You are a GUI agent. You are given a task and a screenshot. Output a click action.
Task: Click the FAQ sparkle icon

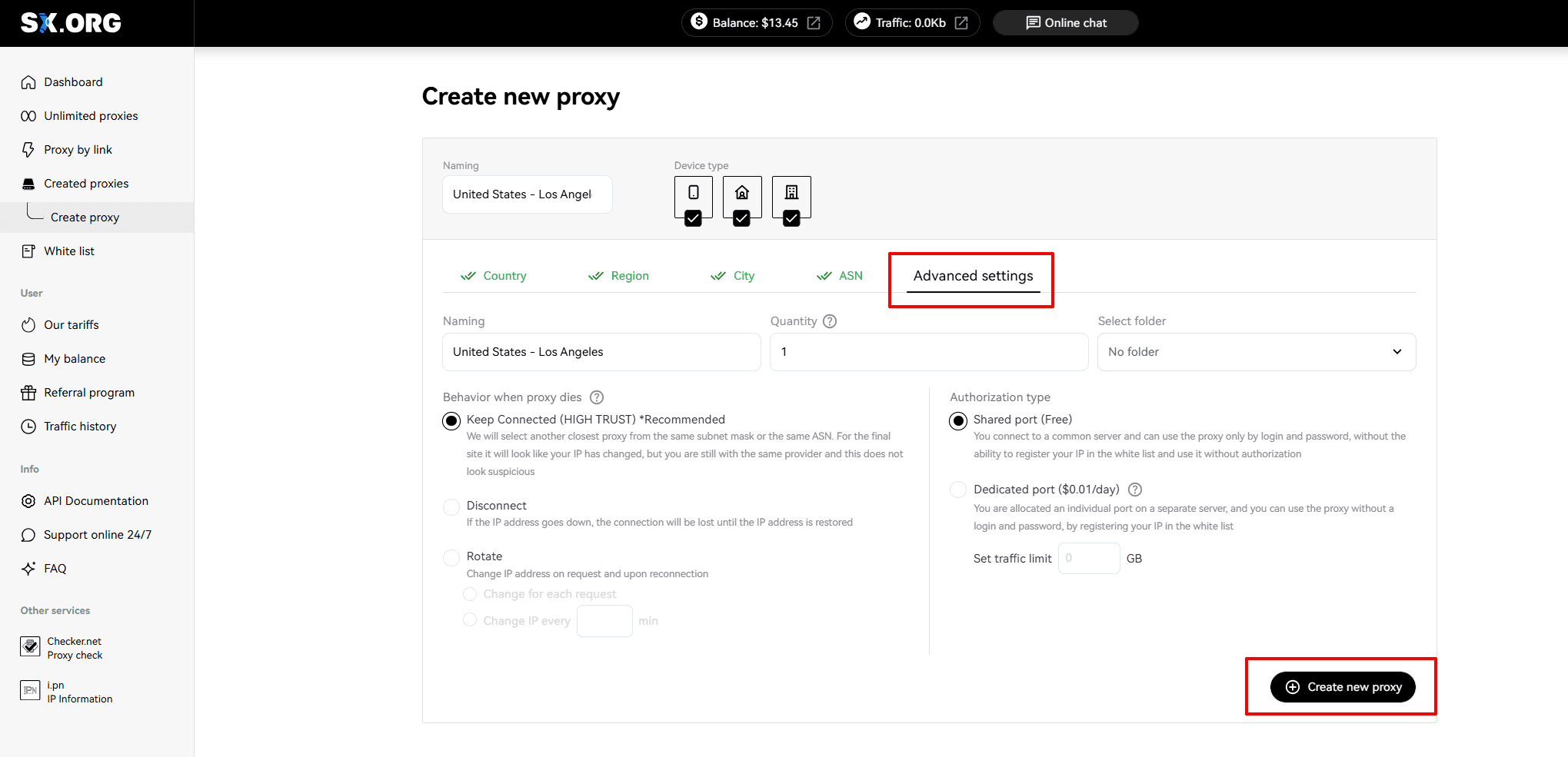tap(28, 569)
